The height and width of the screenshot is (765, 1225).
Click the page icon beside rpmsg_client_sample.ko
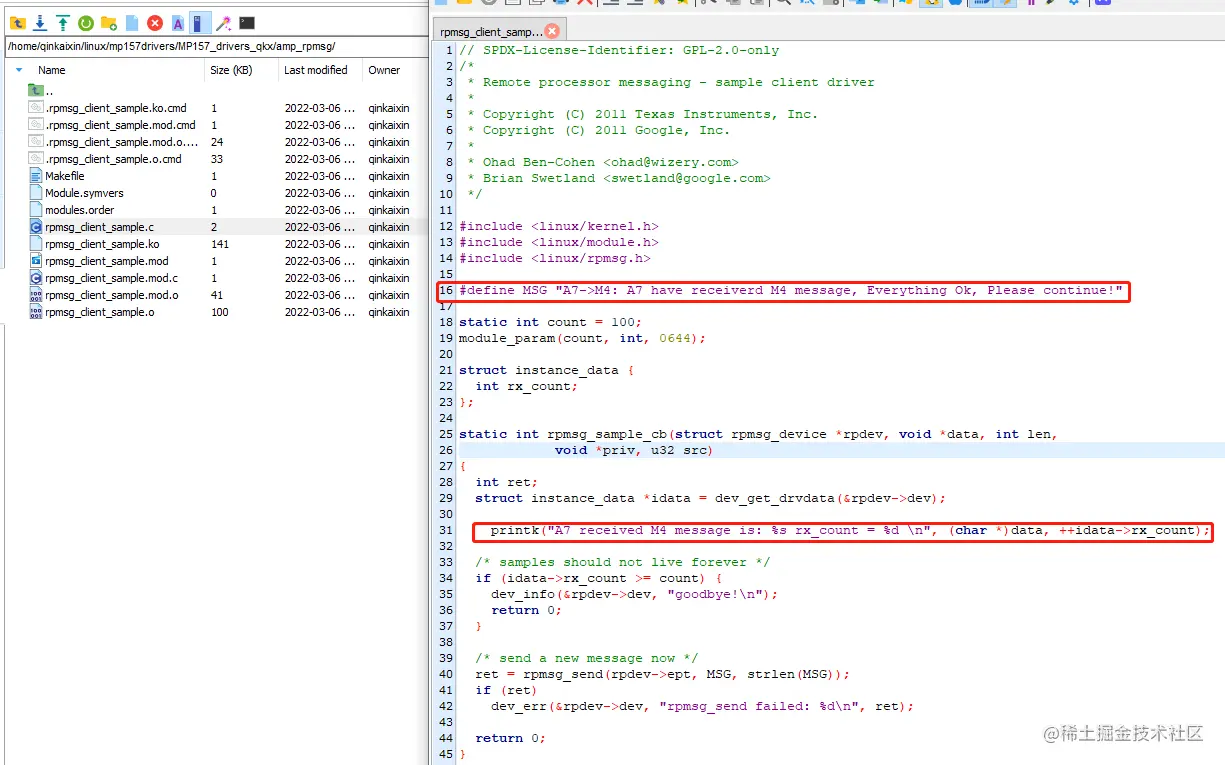tap(36, 244)
